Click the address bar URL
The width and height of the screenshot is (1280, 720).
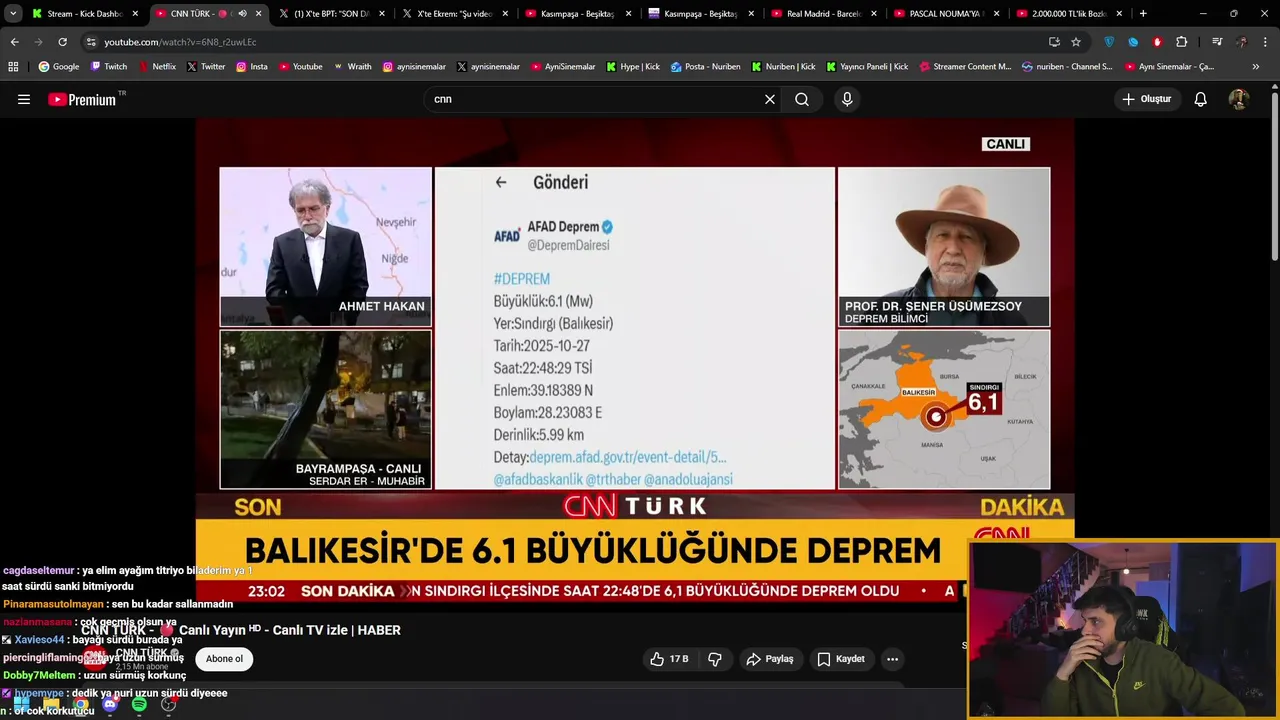(x=180, y=42)
